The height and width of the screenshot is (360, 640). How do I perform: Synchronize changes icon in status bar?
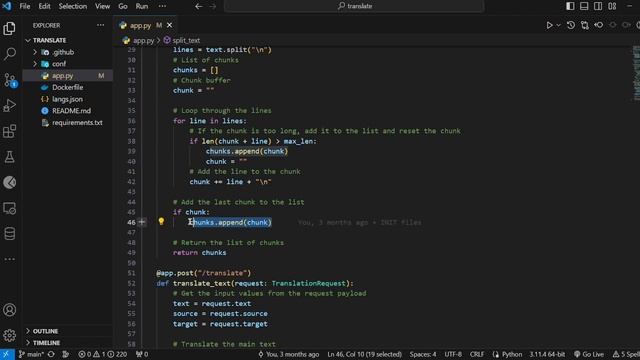(x=51, y=354)
